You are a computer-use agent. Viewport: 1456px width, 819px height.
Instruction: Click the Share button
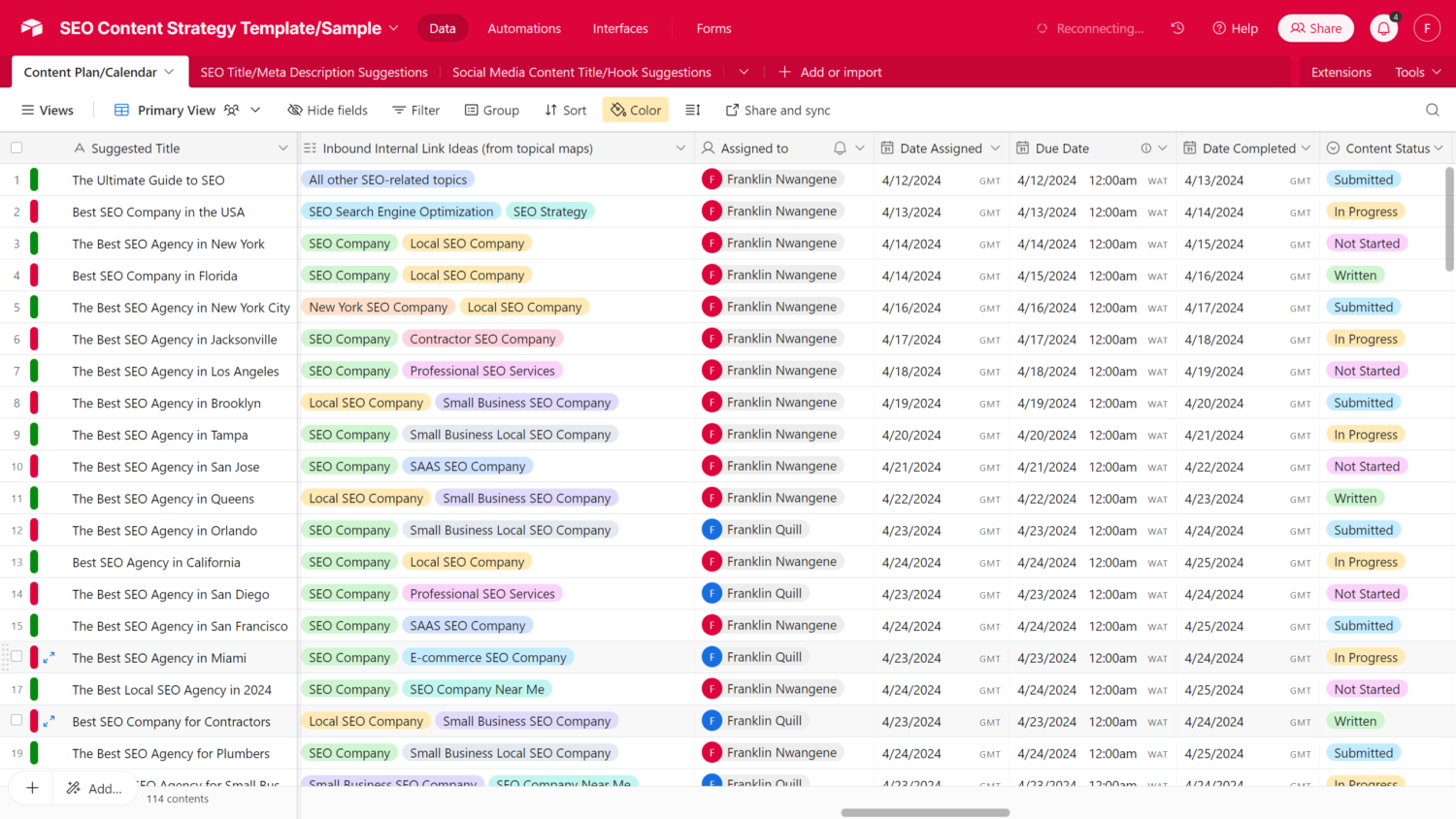click(x=1315, y=28)
